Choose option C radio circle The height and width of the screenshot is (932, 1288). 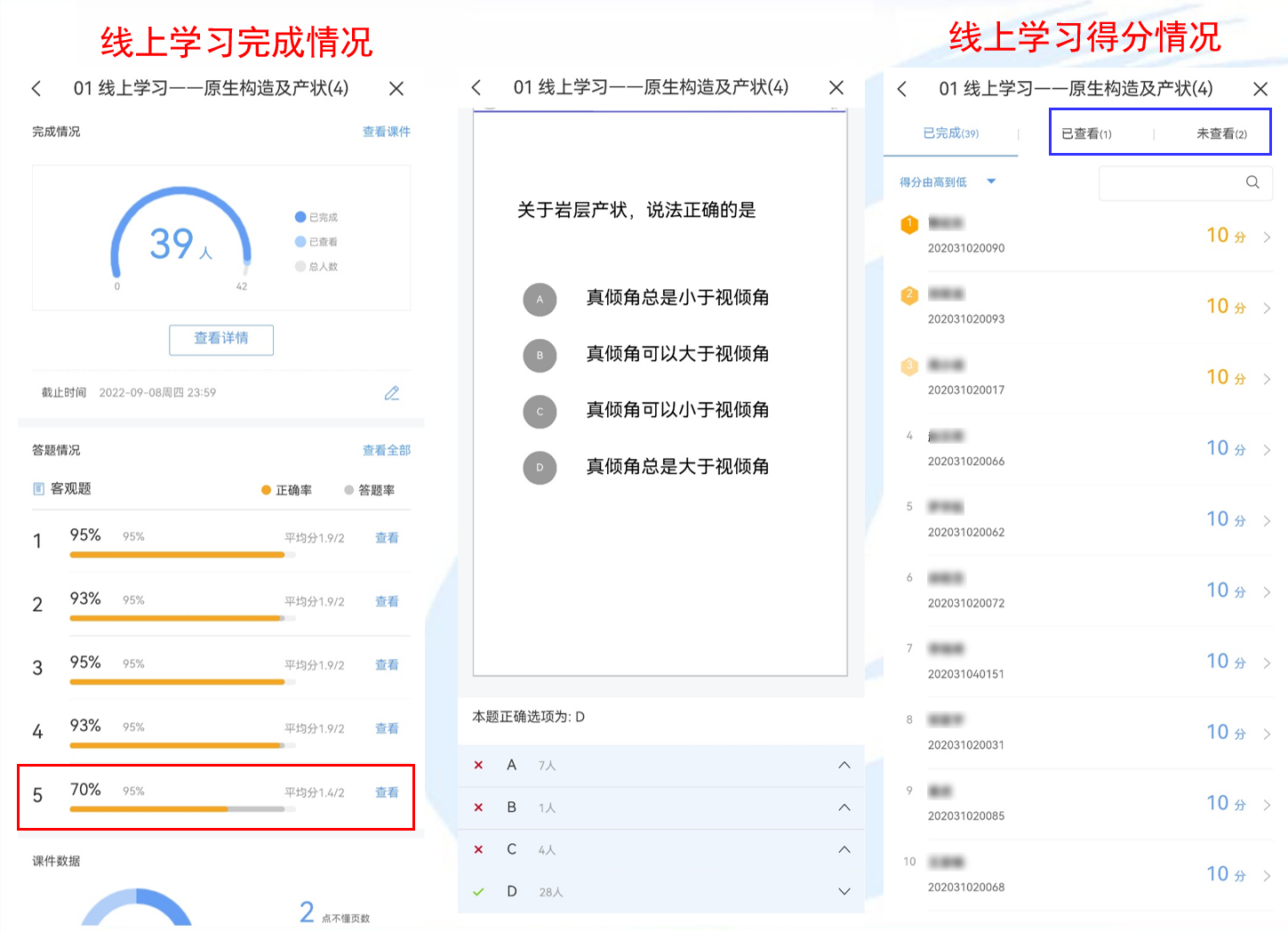coord(540,412)
